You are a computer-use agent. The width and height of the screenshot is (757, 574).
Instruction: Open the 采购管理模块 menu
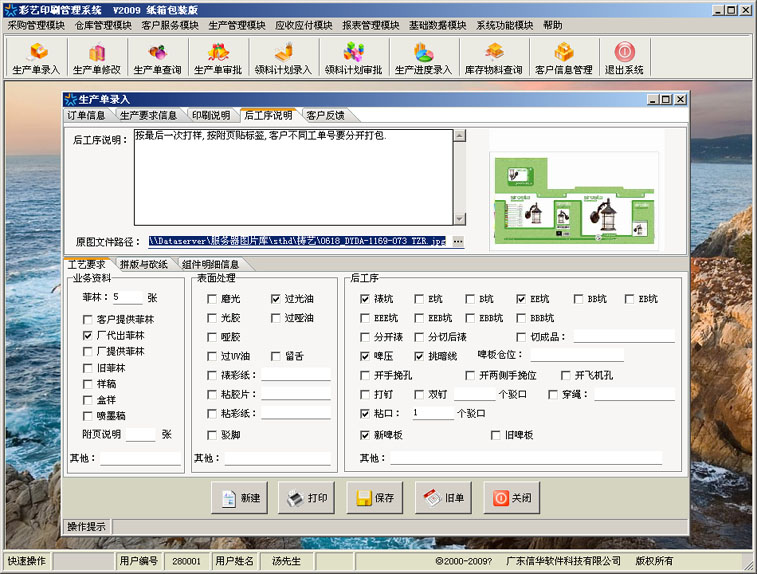click(x=36, y=25)
